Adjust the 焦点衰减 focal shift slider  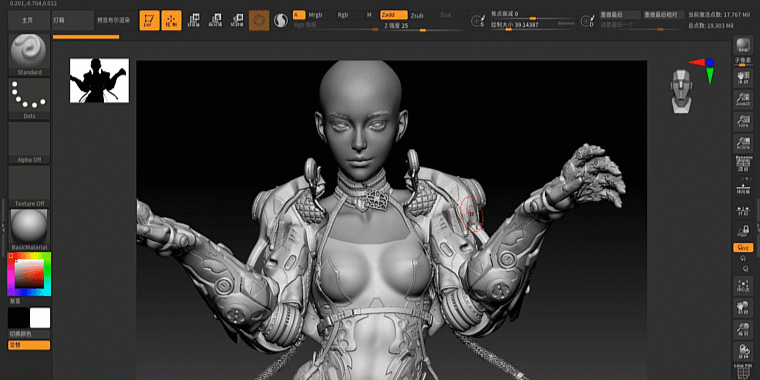coord(532,15)
